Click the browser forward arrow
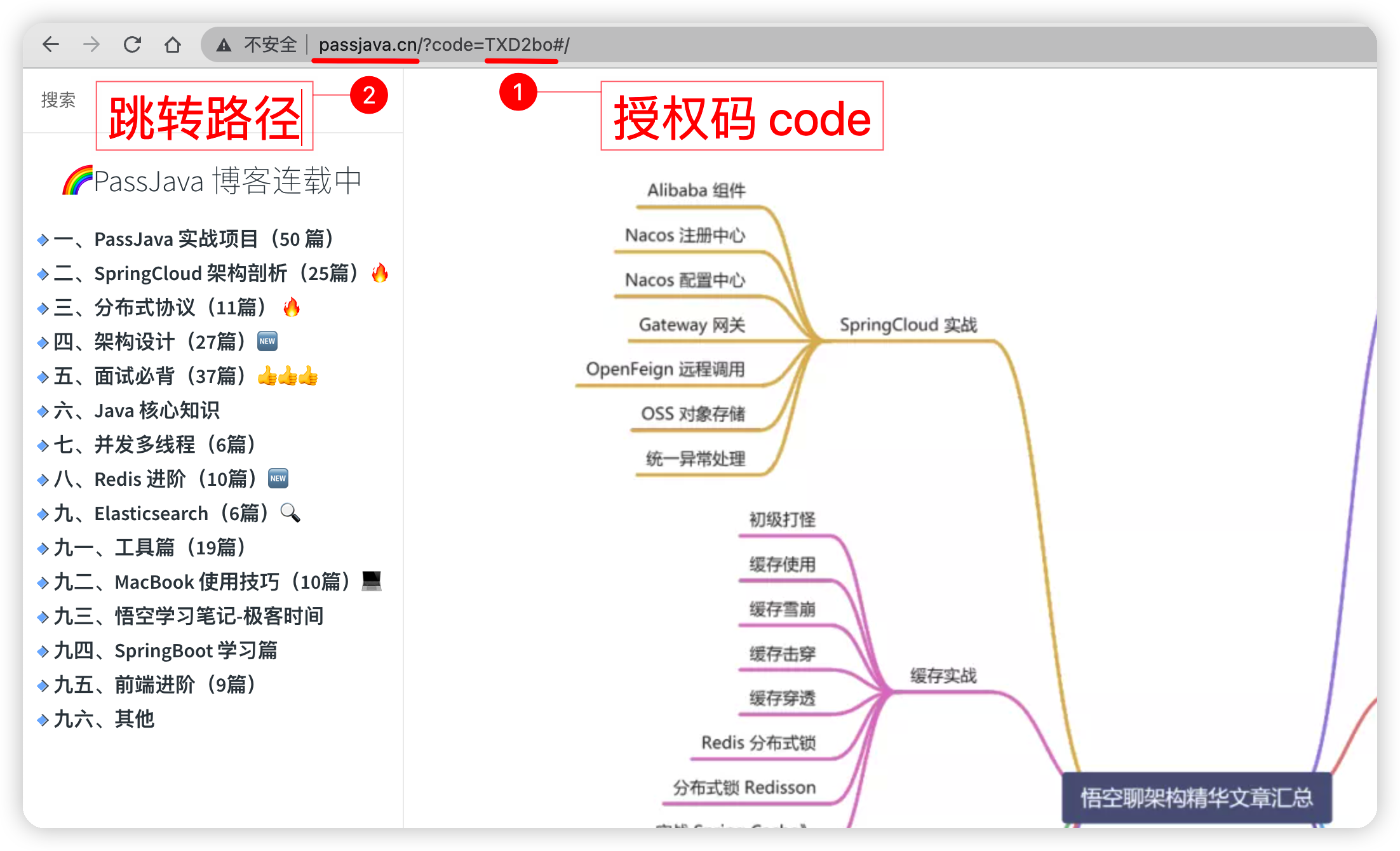This screenshot has width=1400, height=851. (x=91, y=44)
